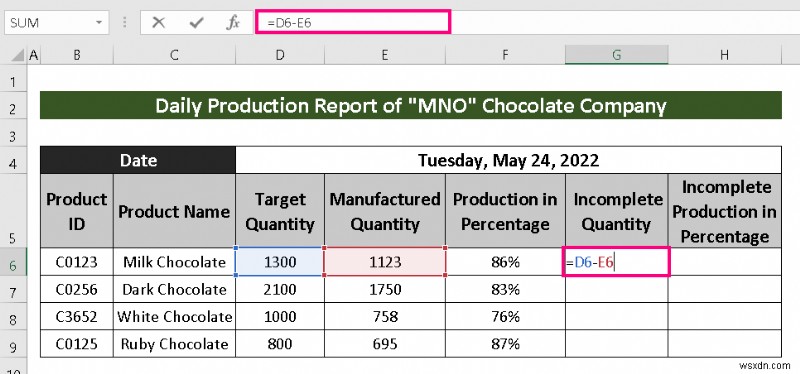Screen dimensions: 800x374
Task: Click the Incomplete Quantity header cell
Action: click(x=616, y=211)
